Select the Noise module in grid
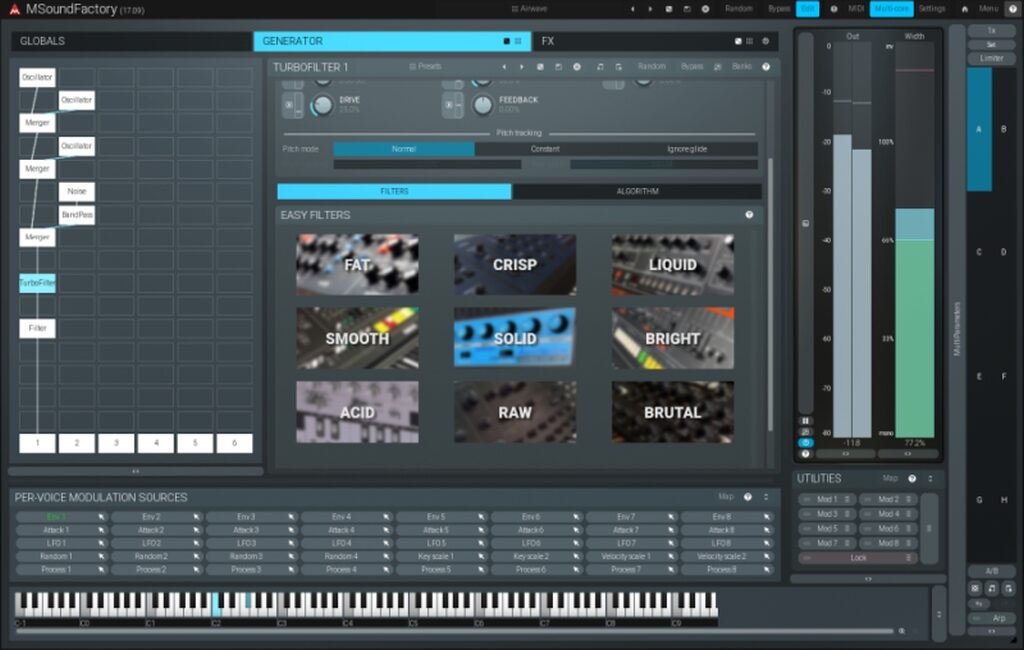The height and width of the screenshot is (650, 1024). pos(76,191)
